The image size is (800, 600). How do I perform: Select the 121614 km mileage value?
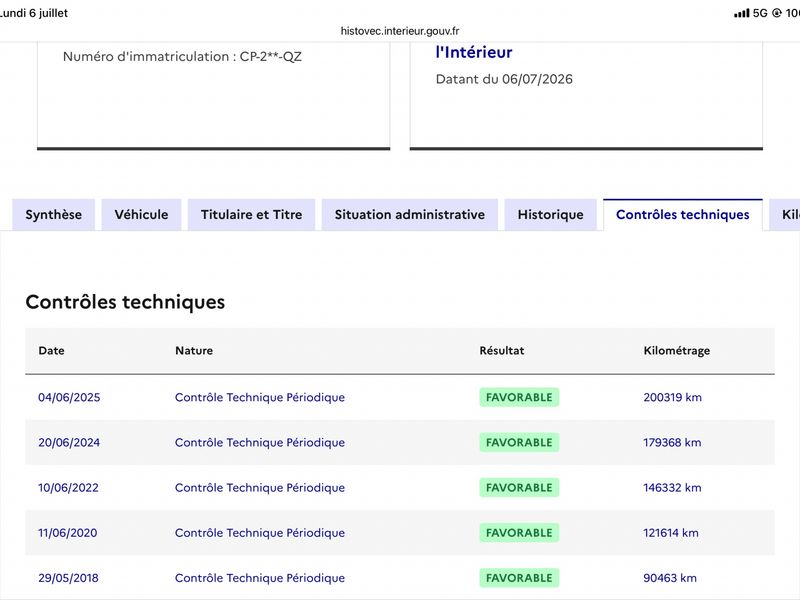tap(670, 533)
